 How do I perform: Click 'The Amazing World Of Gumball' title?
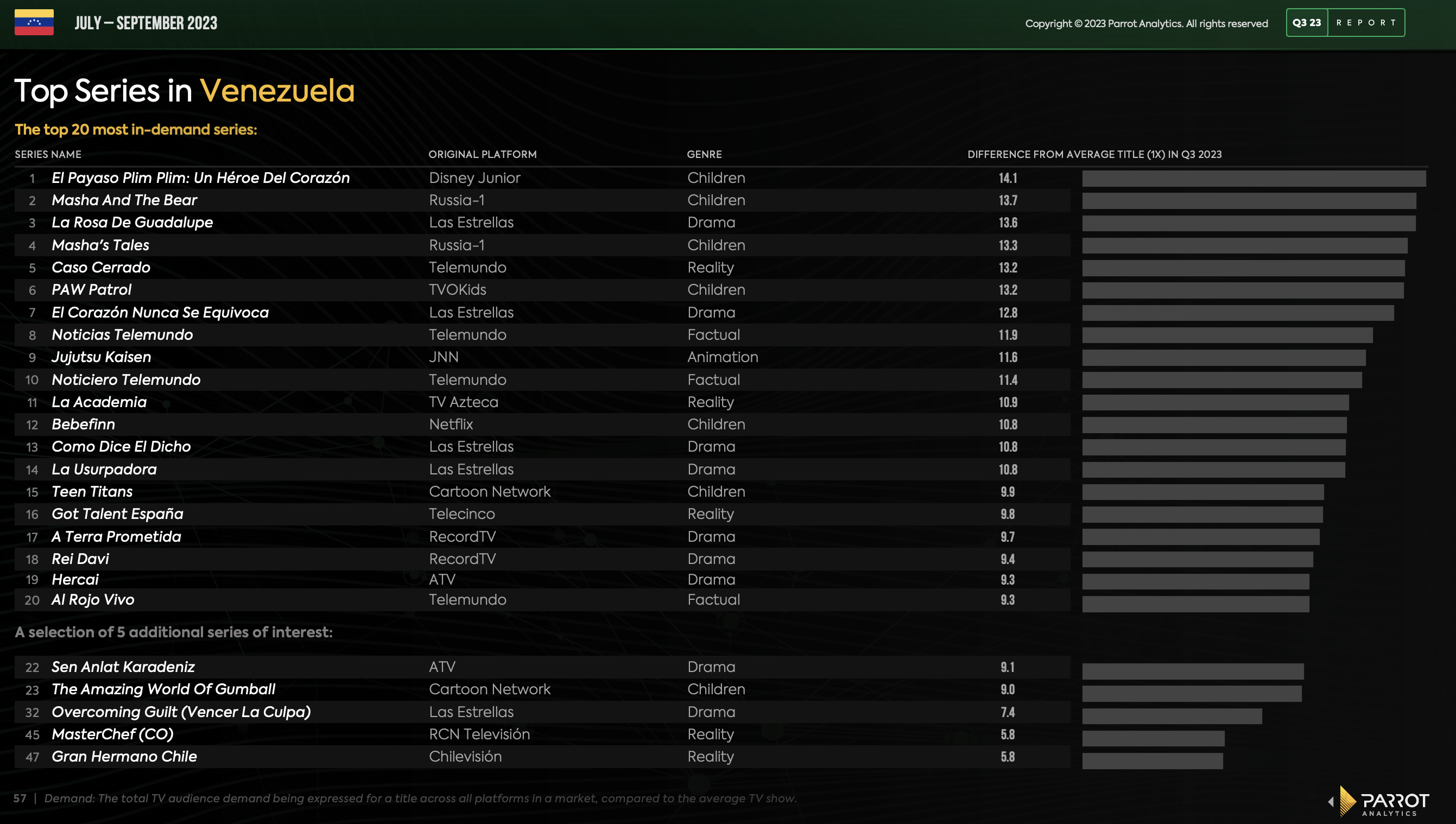coord(163,689)
